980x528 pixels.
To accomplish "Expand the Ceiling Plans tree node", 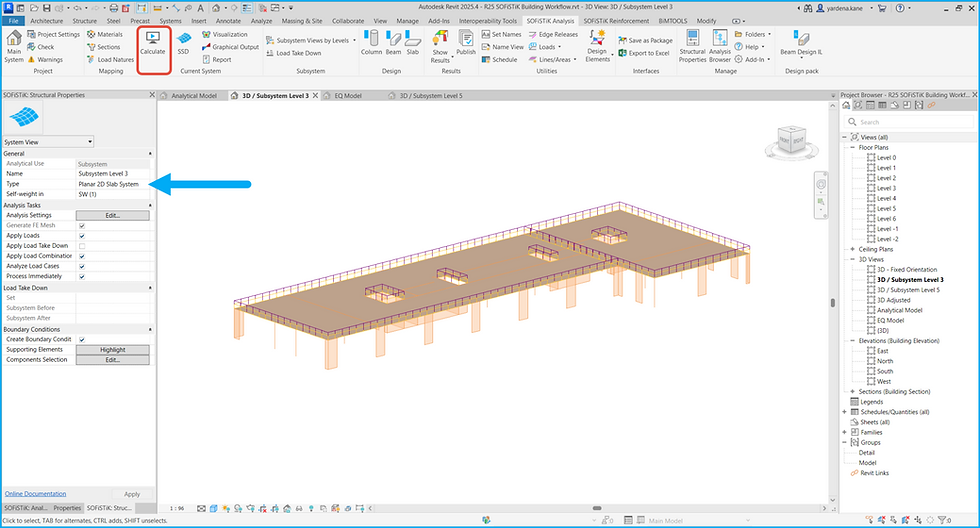I will point(852,249).
